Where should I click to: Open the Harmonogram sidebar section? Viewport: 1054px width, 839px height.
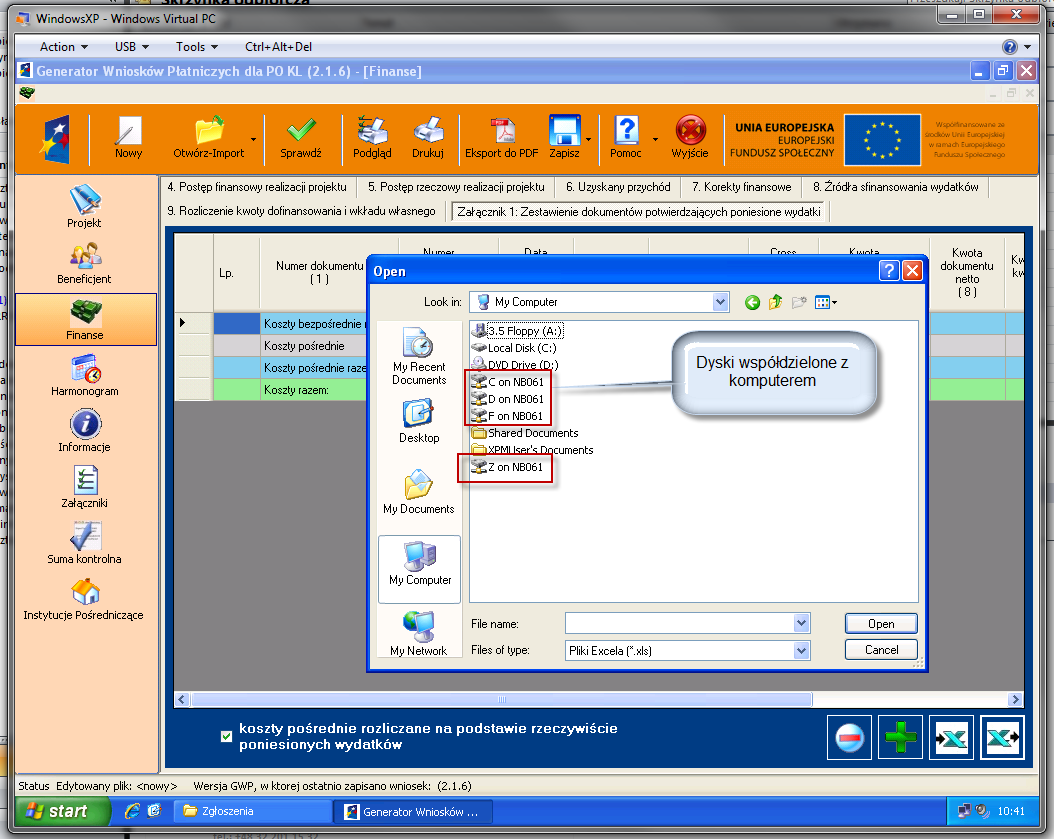coord(85,375)
